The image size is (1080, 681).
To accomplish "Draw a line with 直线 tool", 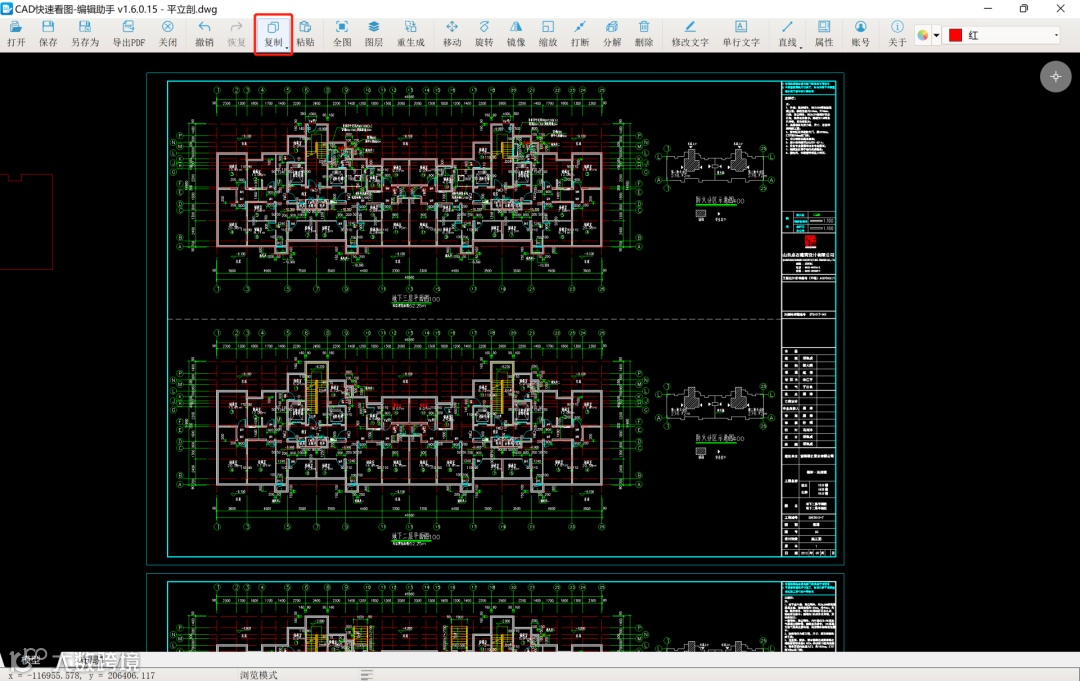I will pyautogui.click(x=787, y=34).
